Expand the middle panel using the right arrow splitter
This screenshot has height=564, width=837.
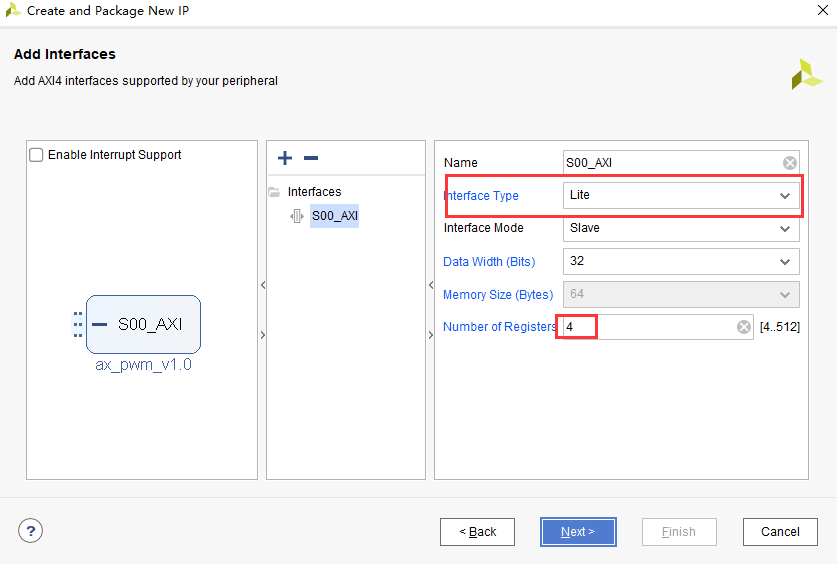tap(431, 335)
